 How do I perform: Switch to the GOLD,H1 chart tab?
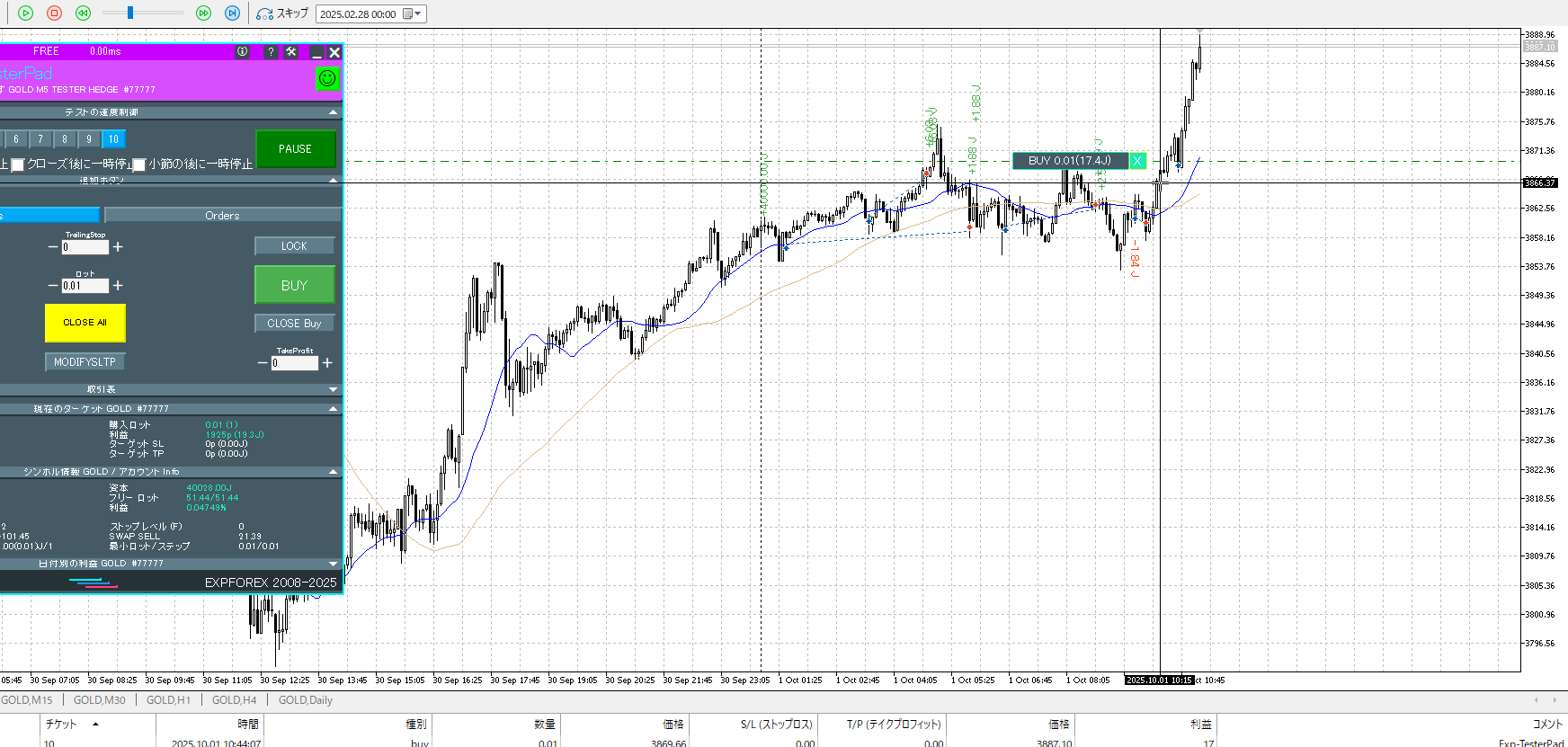tap(168, 700)
